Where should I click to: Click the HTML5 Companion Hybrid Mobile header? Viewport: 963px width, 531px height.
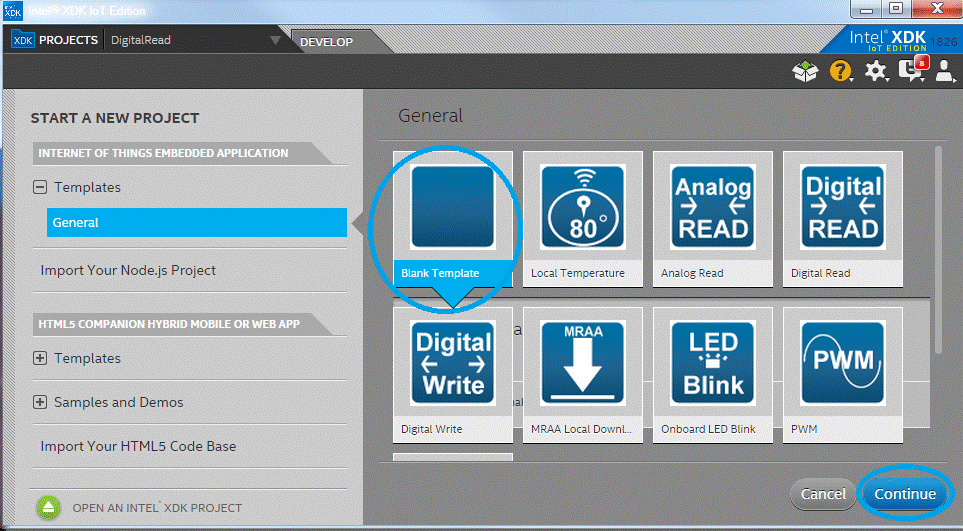(x=169, y=324)
